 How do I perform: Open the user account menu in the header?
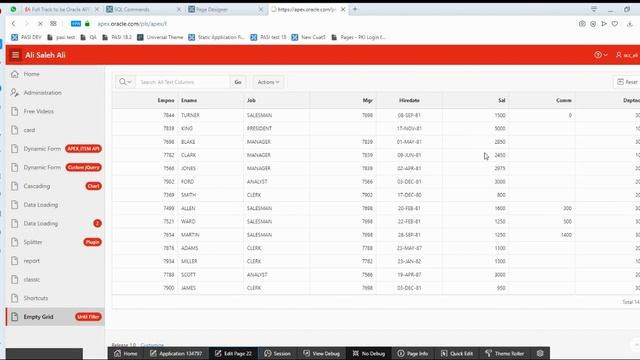pyautogui.click(x=627, y=55)
